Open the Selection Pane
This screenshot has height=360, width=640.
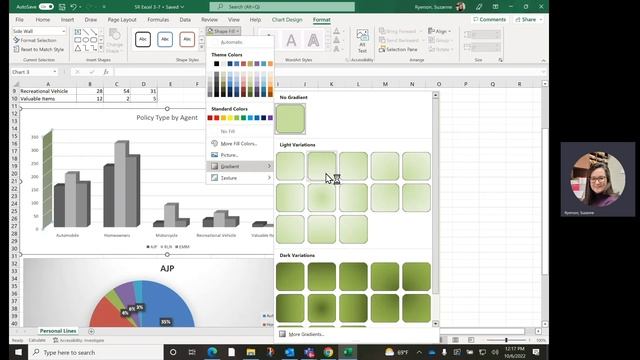click(398, 49)
